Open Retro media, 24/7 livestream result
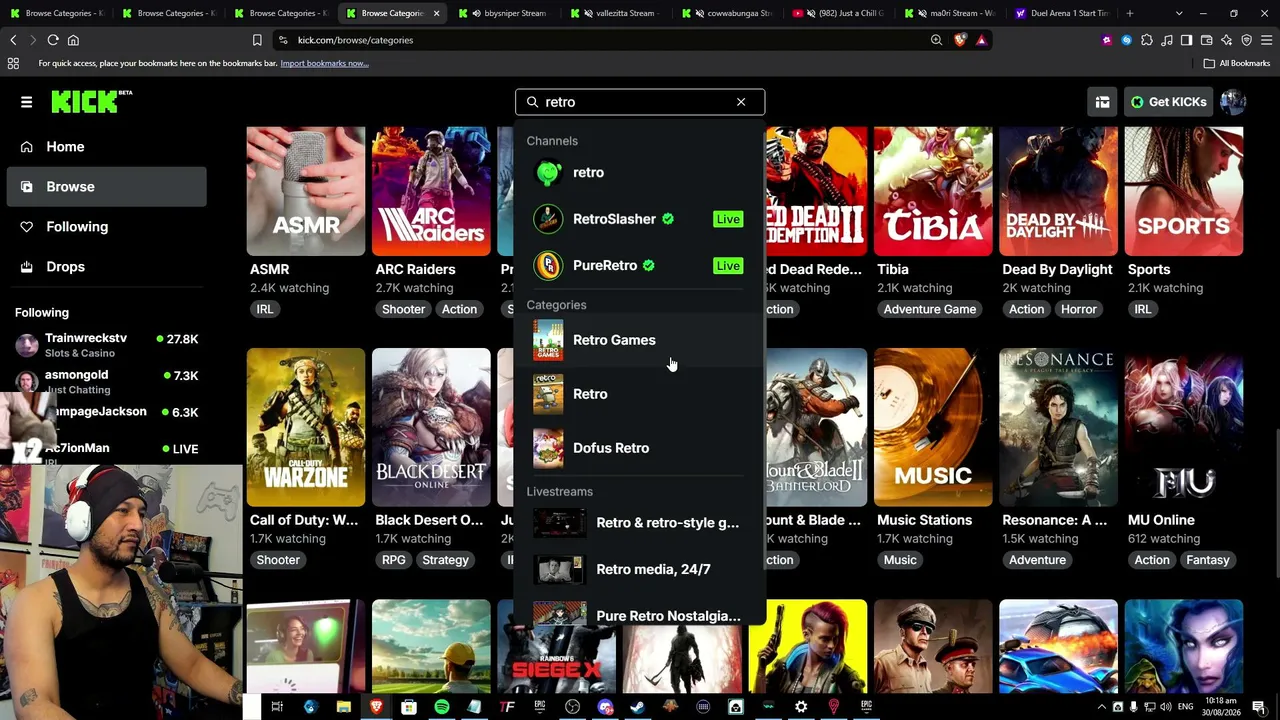Viewport: 1280px width, 720px height. click(x=640, y=569)
